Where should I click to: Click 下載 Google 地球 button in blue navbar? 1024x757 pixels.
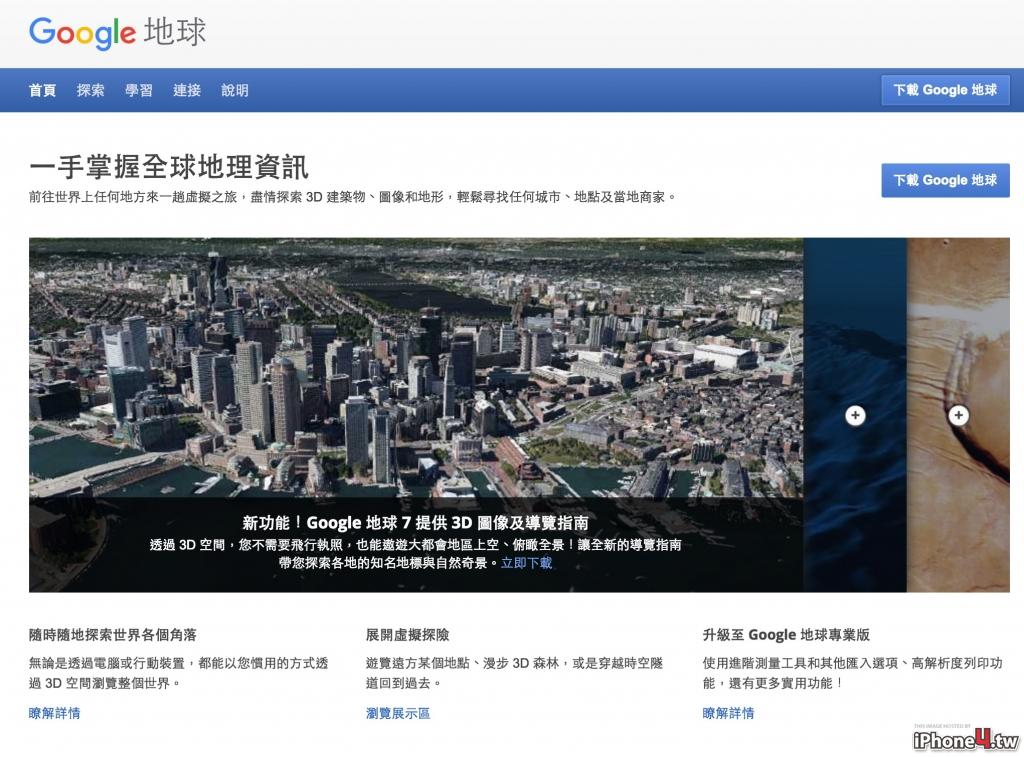point(945,90)
